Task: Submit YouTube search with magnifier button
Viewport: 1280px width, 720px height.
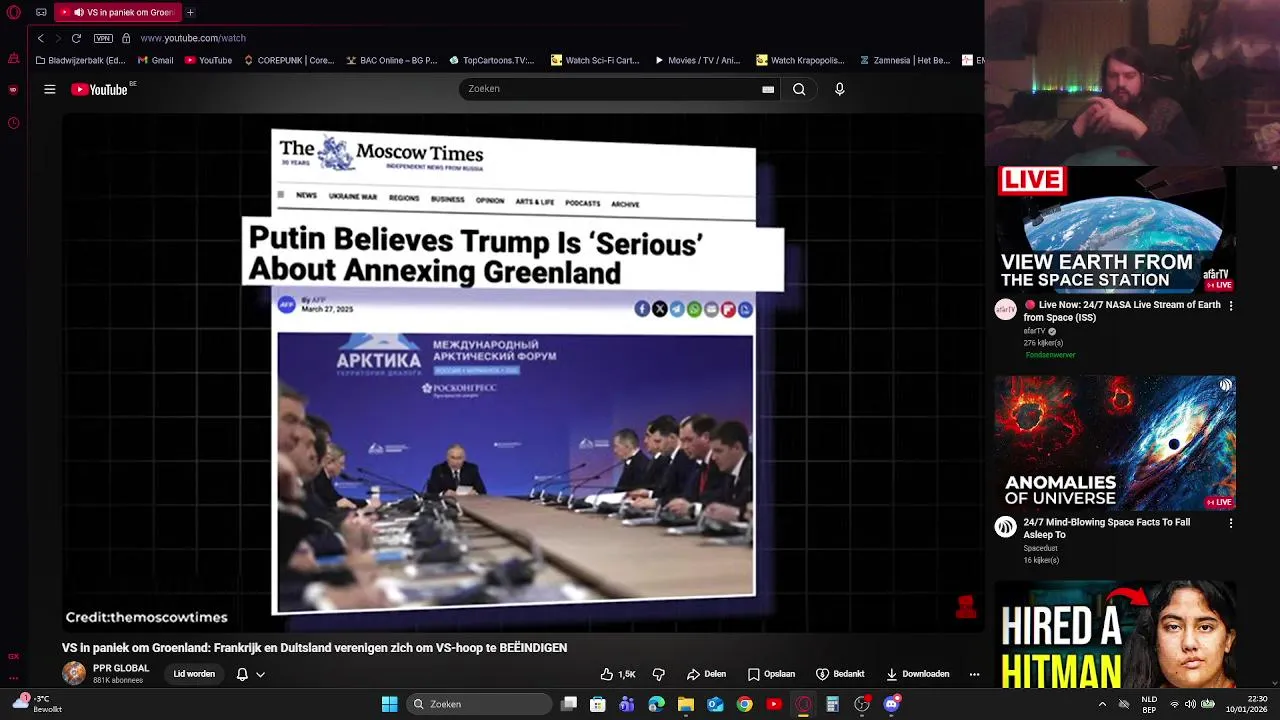Action: point(799,89)
